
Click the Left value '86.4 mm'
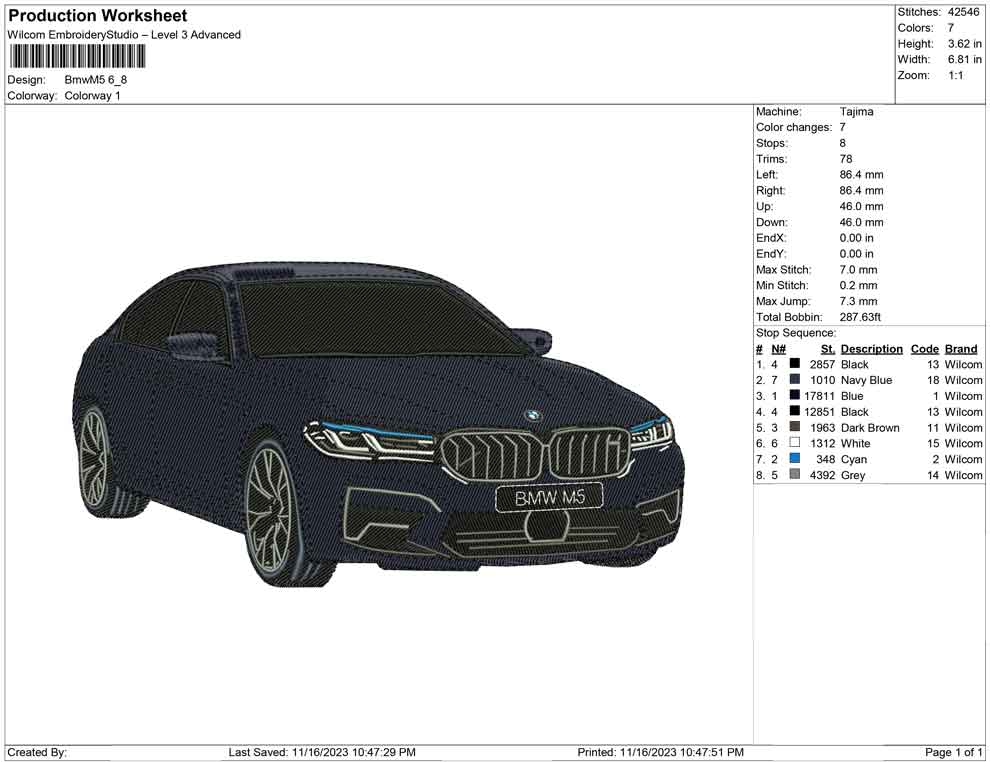tap(861, 175)
